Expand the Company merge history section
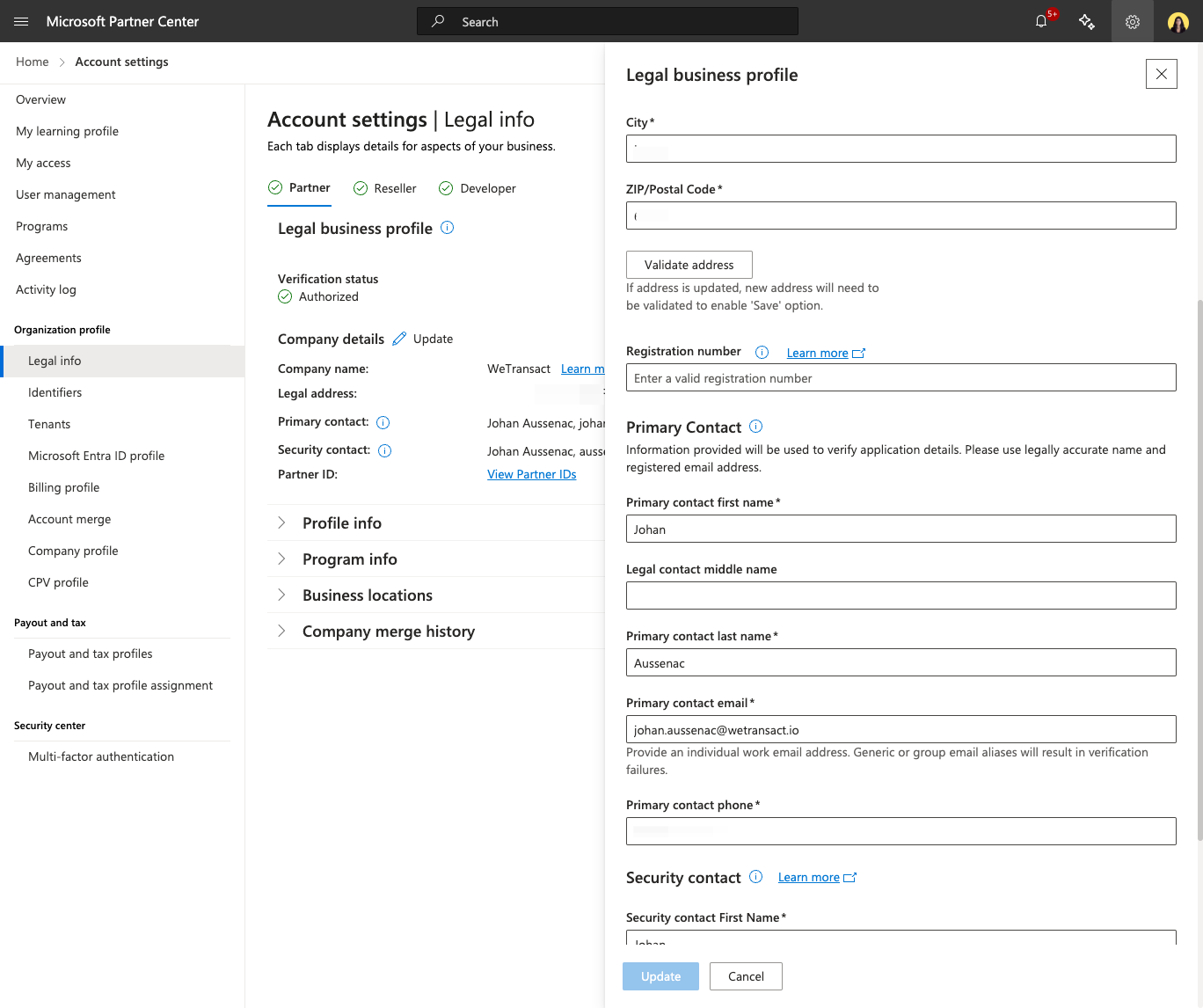Viewport: 1203px width, 1008px height. 435,632
